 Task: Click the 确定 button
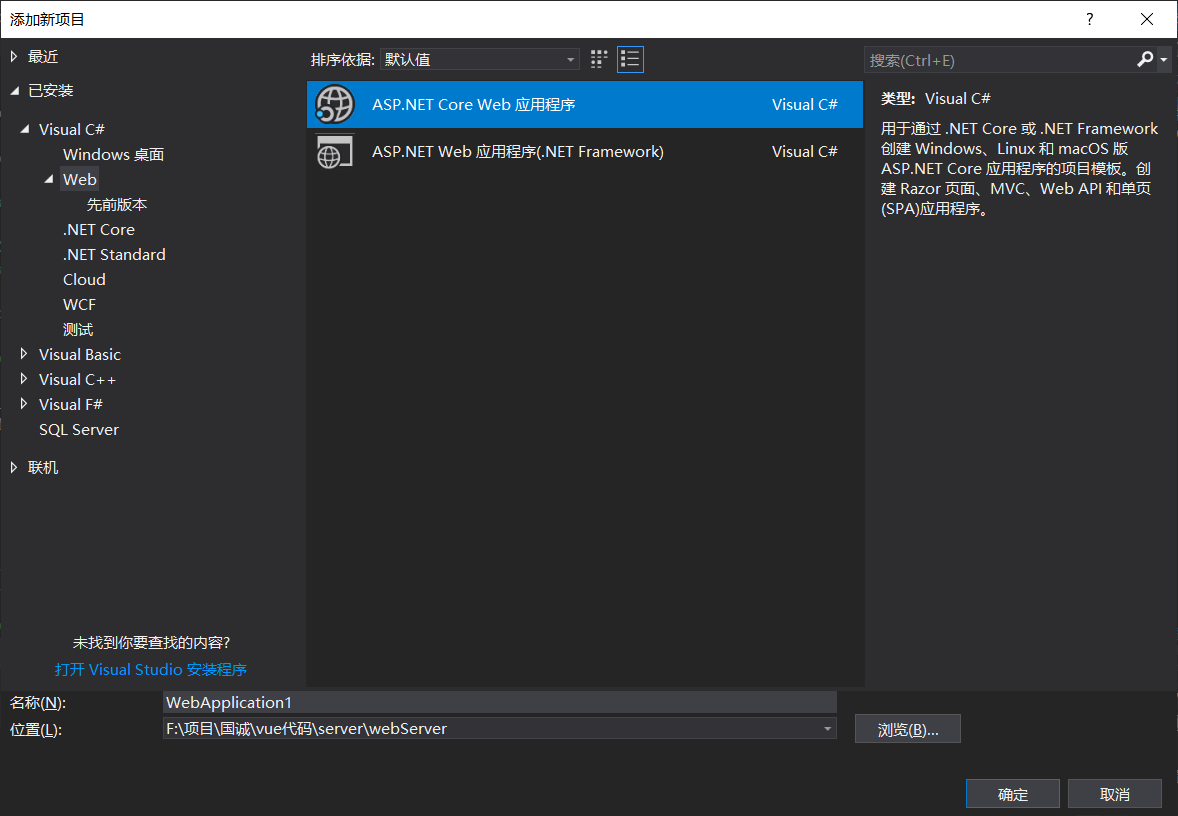1013,794
